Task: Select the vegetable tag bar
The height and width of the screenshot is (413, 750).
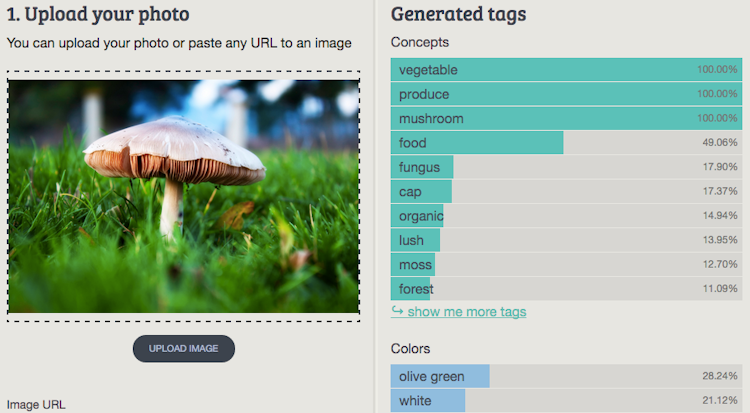Action: coord(566,70)
